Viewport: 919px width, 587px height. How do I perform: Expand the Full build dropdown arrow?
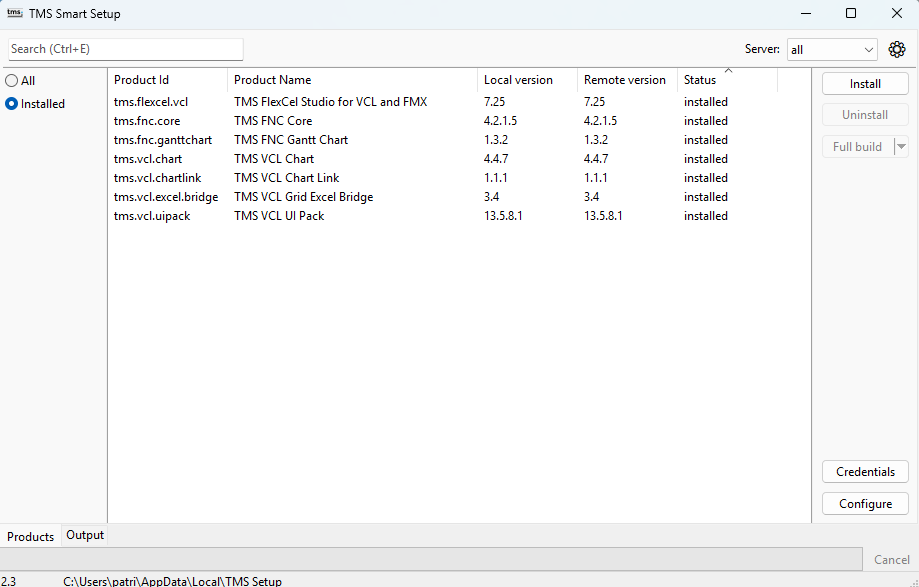point(901,147)
